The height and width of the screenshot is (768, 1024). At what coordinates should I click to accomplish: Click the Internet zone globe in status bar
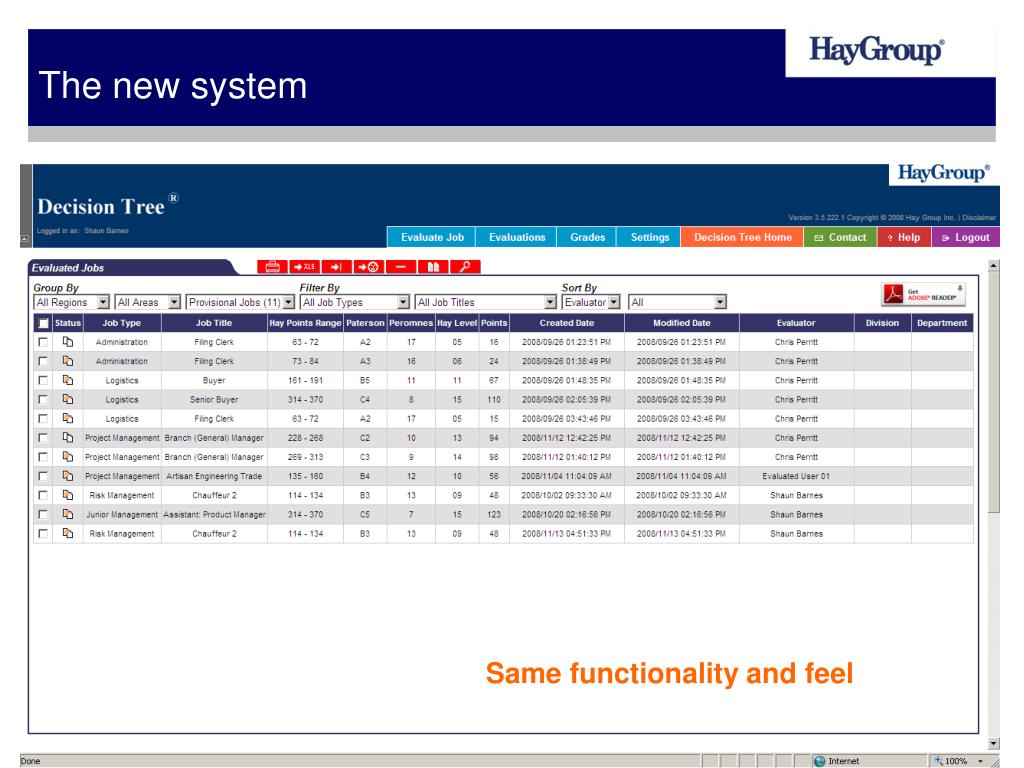tap(820, 761)
